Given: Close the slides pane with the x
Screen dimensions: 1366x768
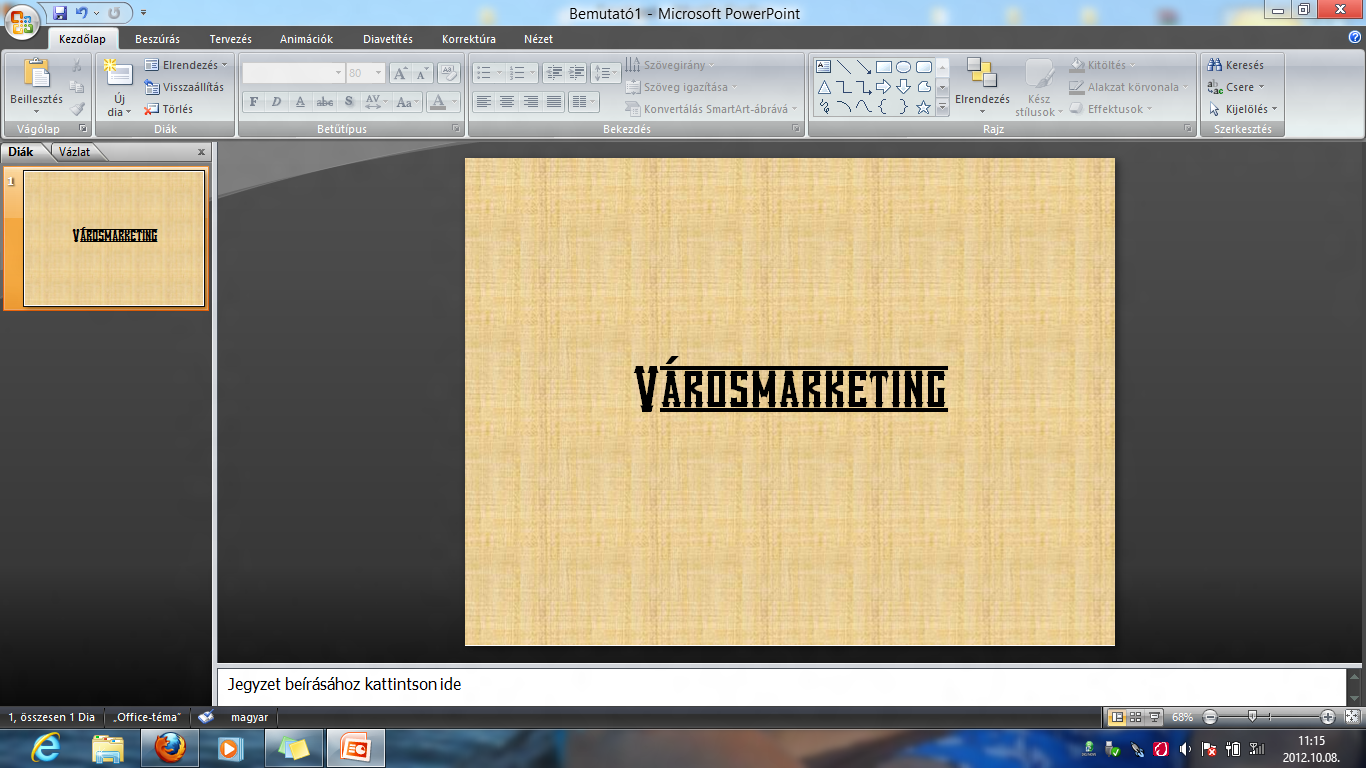Looking at the screenshot, I should pos(201,152).
